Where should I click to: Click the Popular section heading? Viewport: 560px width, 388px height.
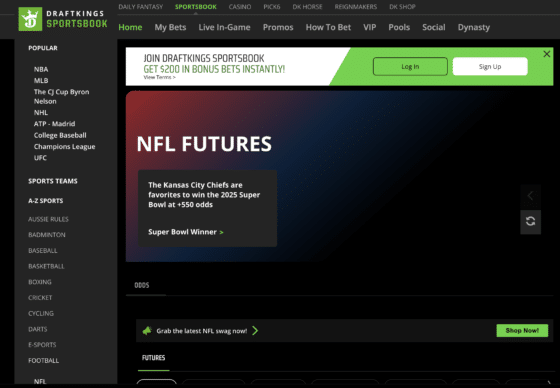tap(43, 48)
